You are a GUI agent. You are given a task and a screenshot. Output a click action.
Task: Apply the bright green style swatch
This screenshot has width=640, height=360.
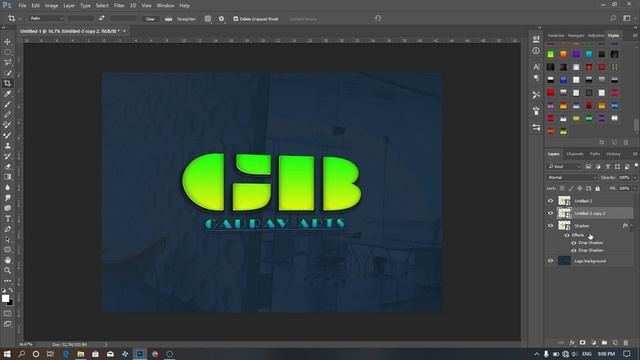(x=551, y=54)
